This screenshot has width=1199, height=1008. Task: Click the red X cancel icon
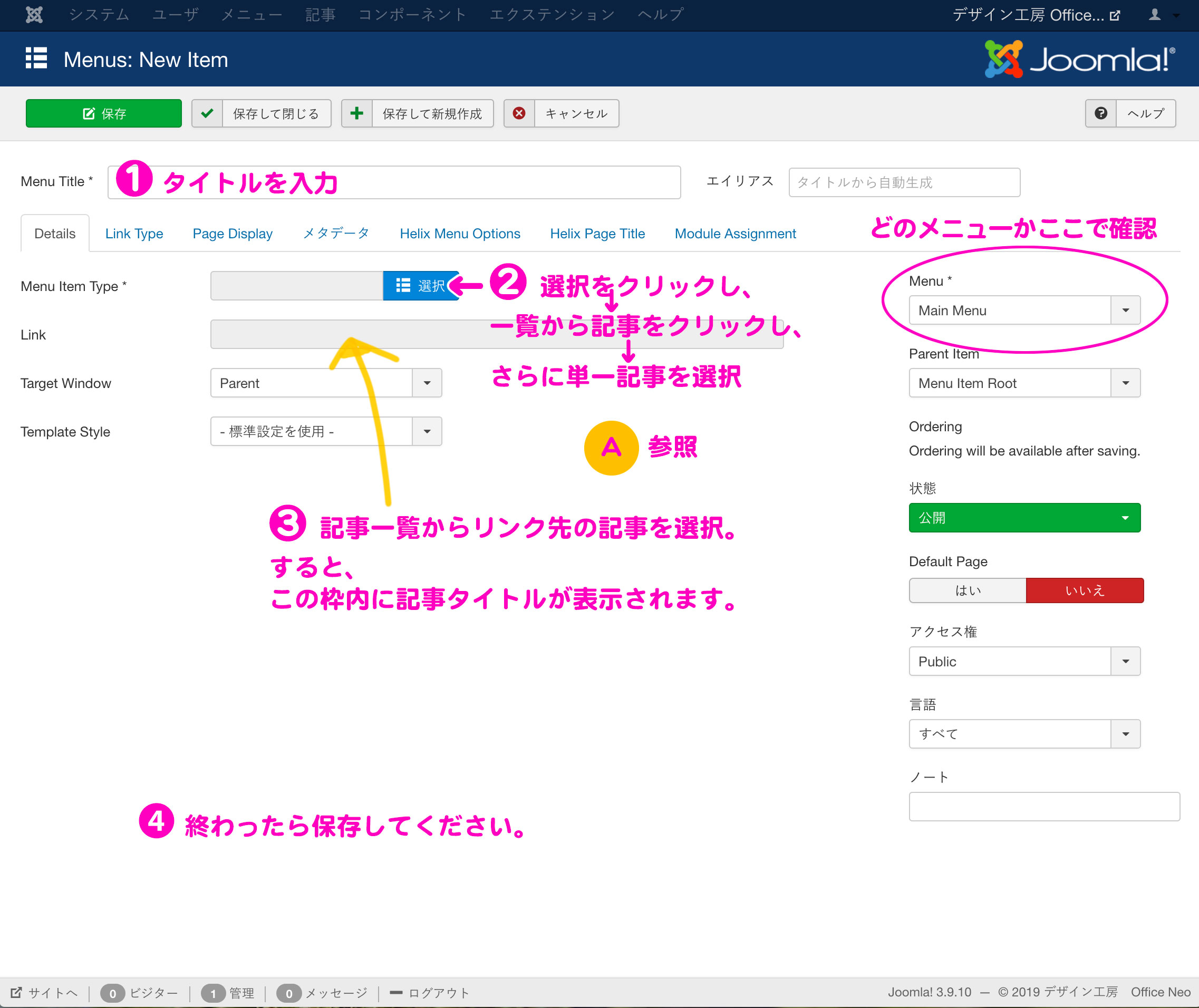519,113
